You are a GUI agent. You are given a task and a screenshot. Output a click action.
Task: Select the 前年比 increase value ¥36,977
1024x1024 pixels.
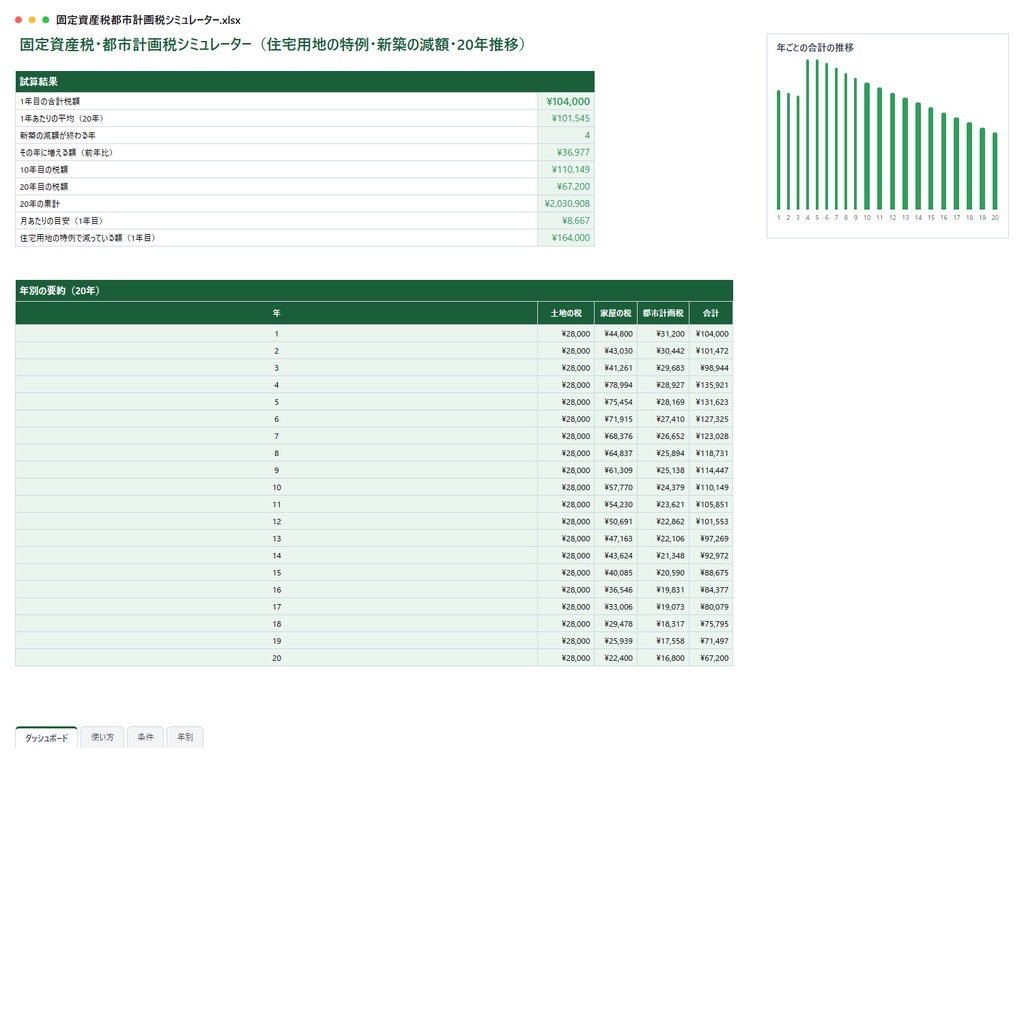click(566, 152)
